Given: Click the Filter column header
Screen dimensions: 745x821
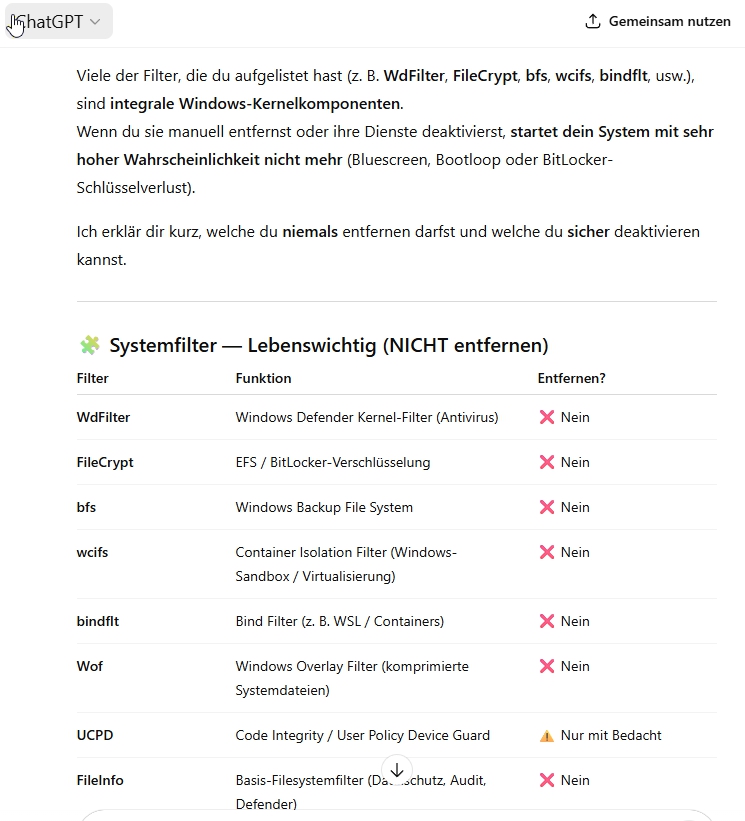Looking at the screenshot, I should click(x=93, y=378).
